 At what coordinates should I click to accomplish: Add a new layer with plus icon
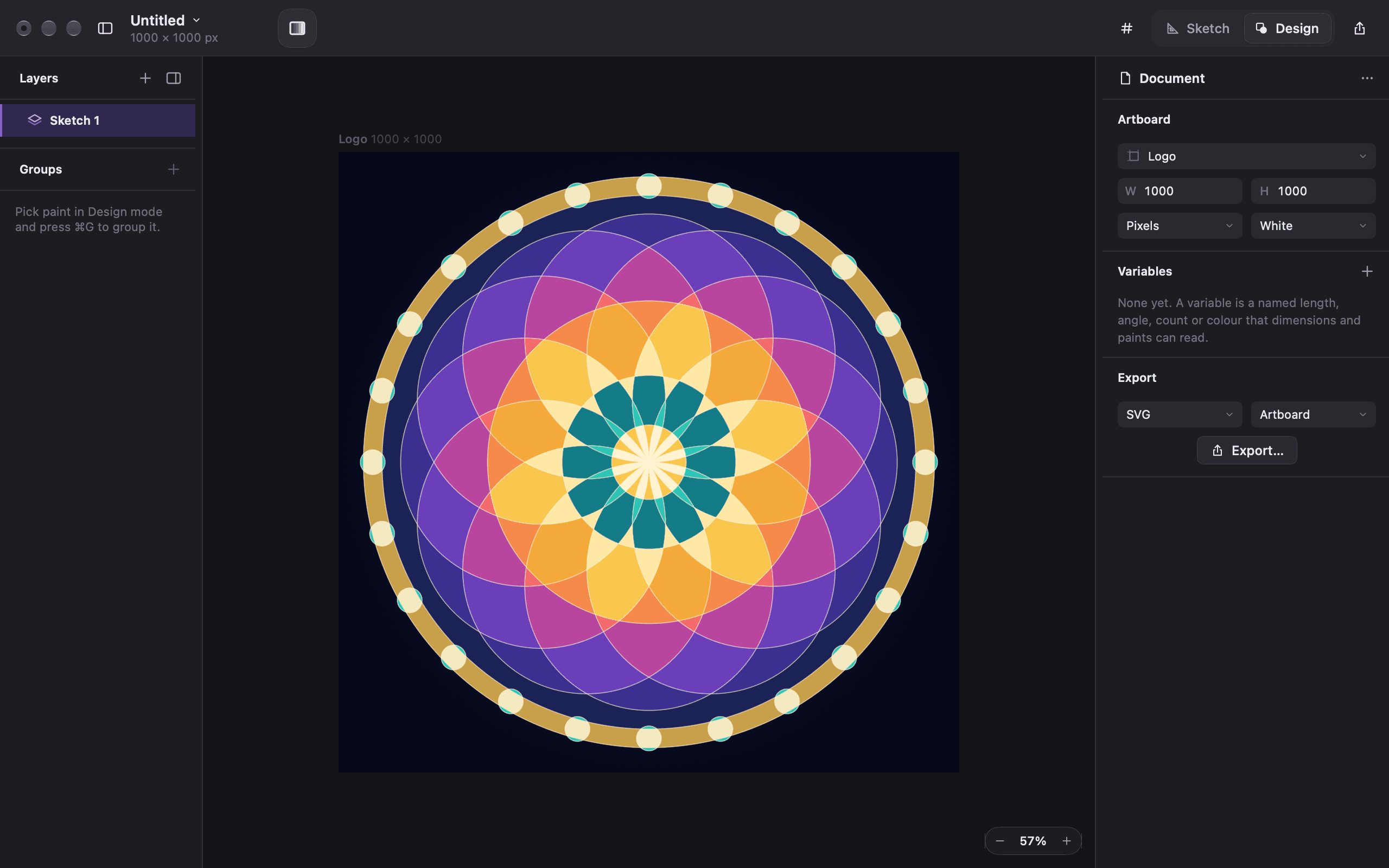(145, 78)
